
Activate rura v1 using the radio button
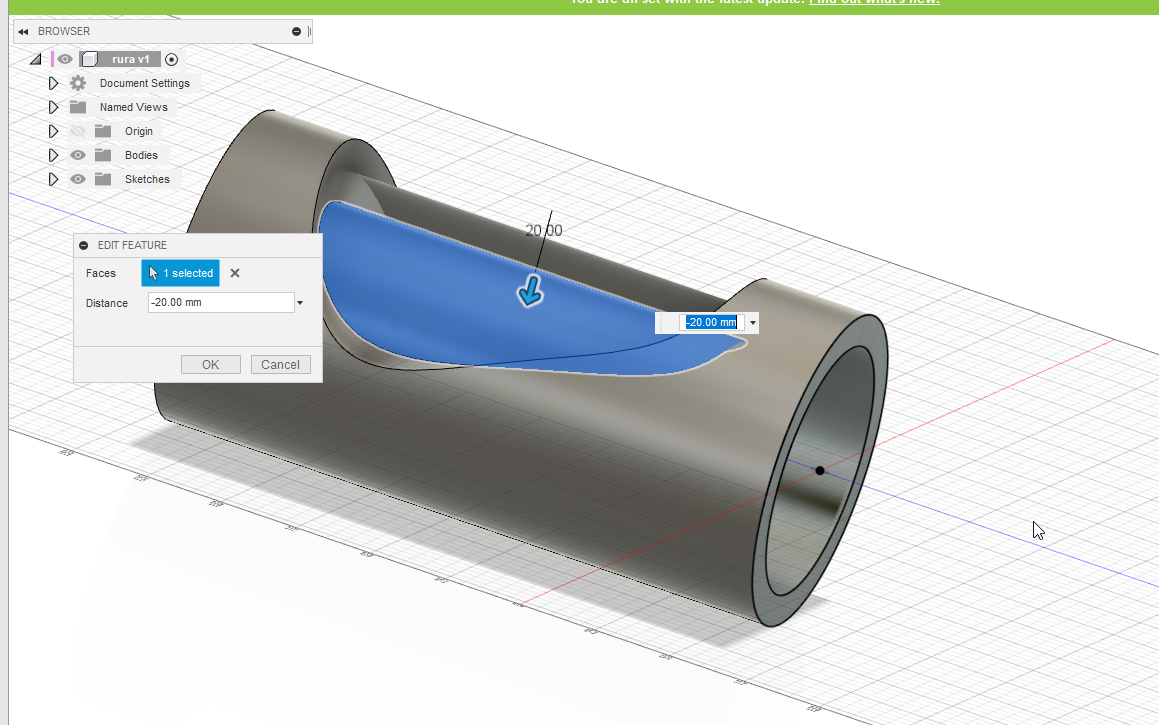[x=171, y=59]
